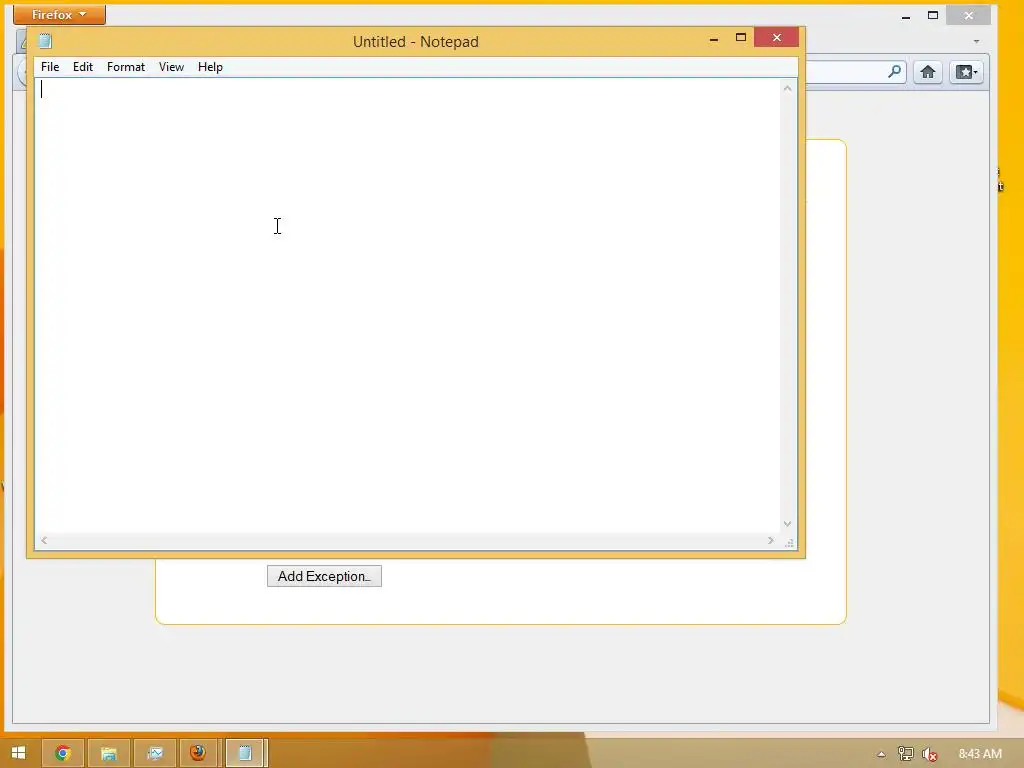Open the Firefox orange menu button
Image resolution: width=1024 pixels, height=768 pixels.
[x=59, y=14]
